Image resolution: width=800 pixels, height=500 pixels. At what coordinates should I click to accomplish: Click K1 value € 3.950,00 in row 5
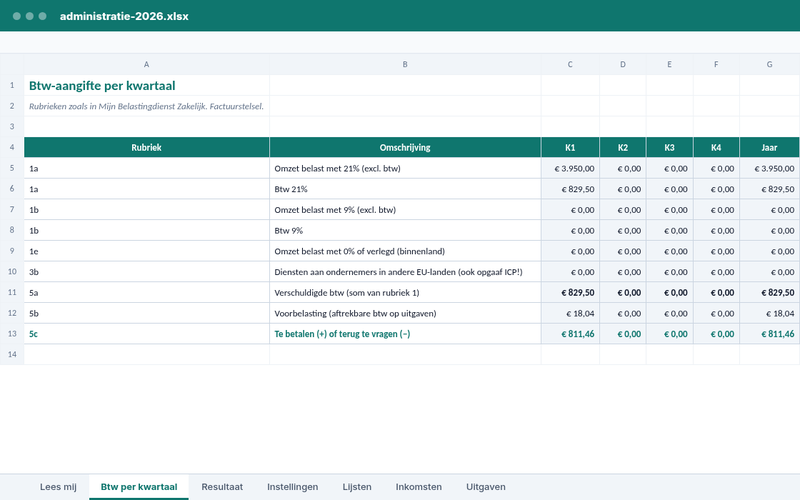(x=570, y=168)
